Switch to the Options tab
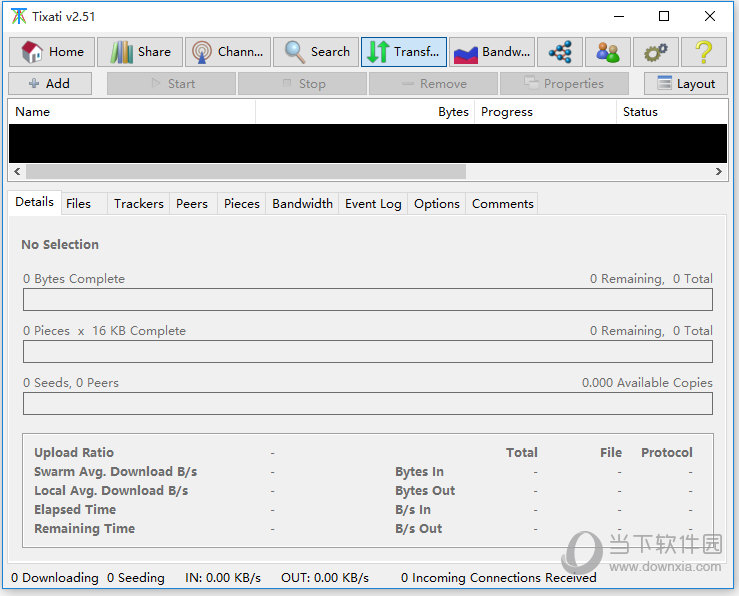Image resolution: width=739 pixels, height=596 pixels. point(437,204)
